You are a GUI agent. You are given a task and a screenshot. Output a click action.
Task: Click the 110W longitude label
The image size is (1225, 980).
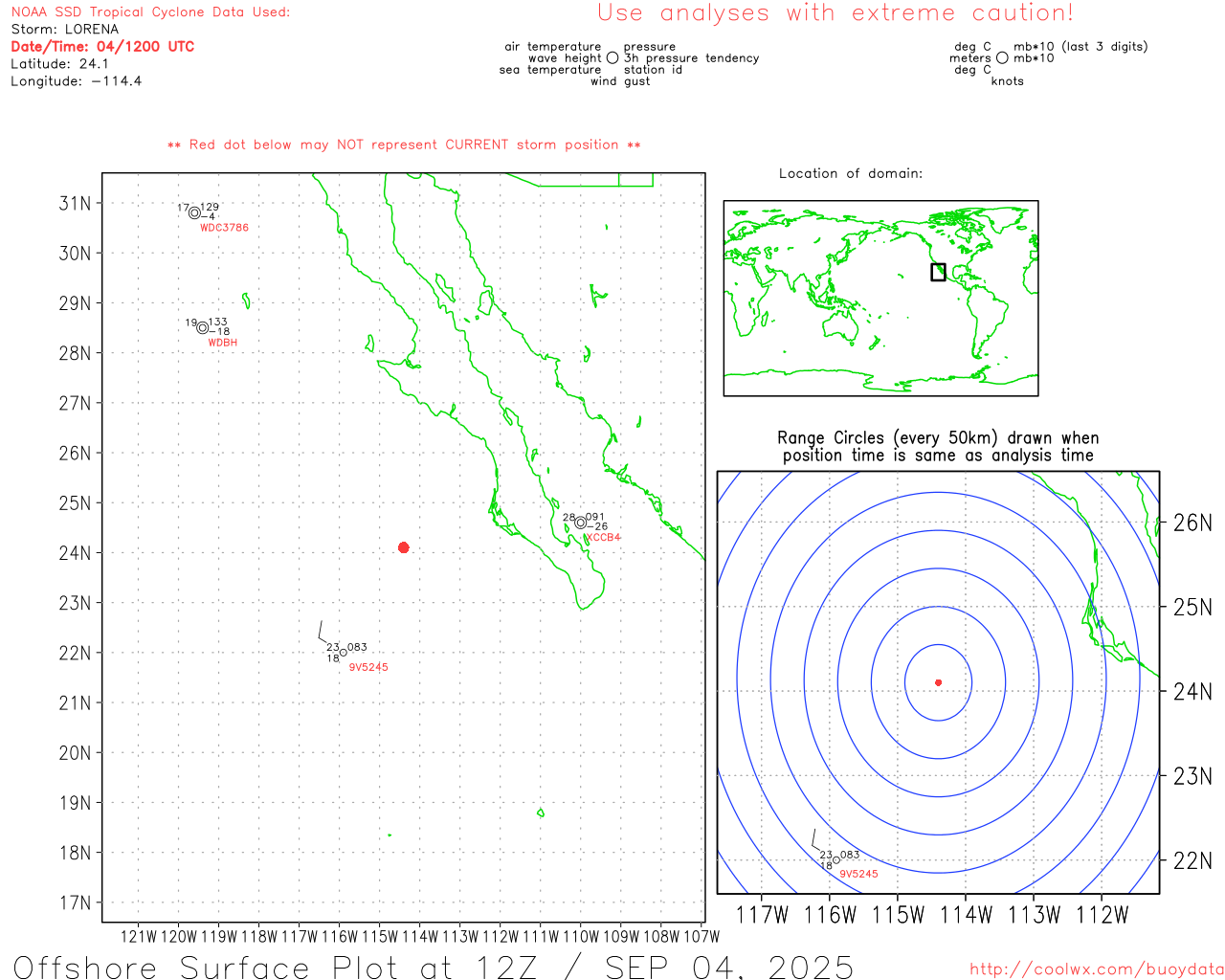581,937
